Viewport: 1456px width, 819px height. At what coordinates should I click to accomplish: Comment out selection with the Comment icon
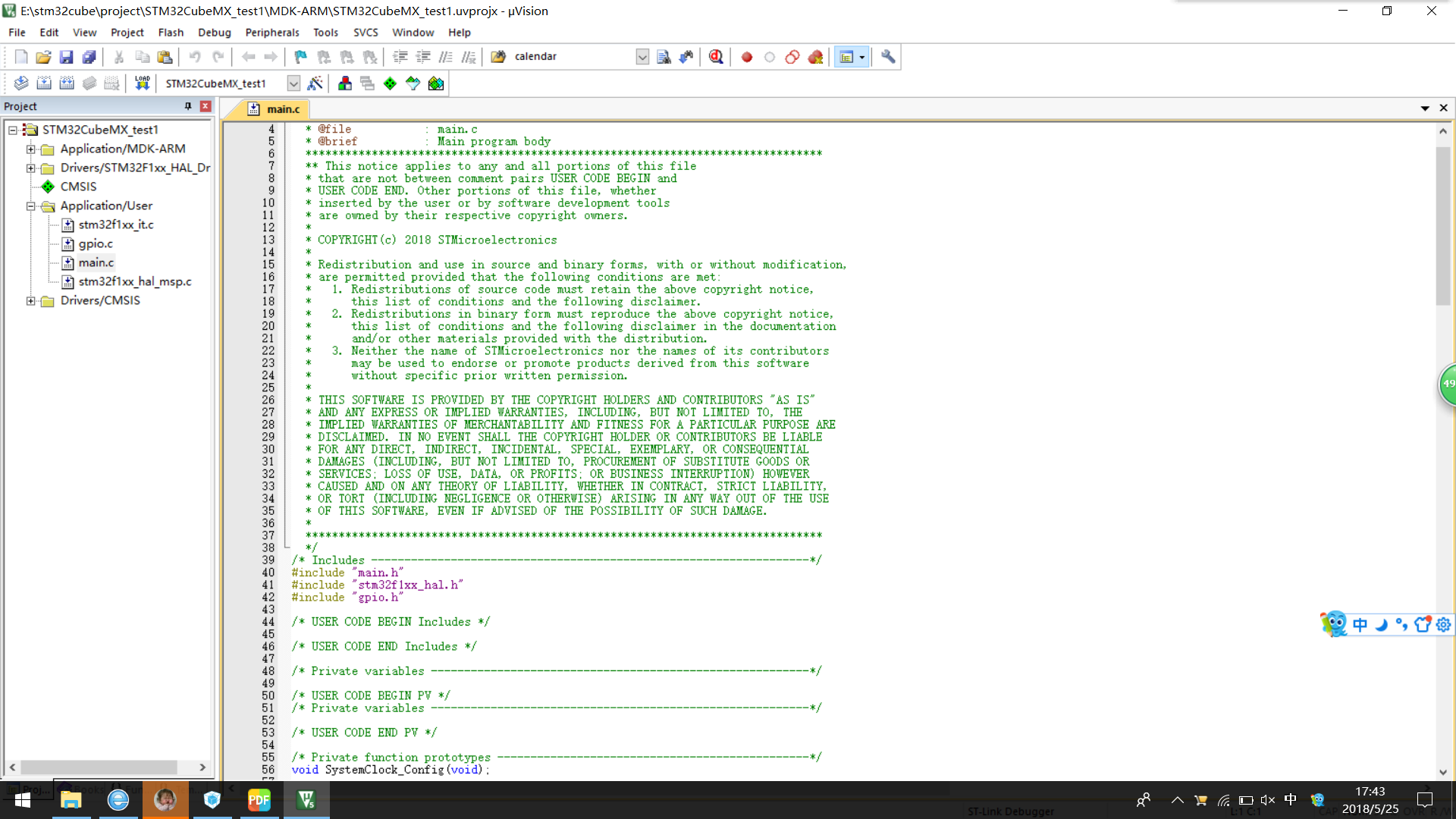446,57
